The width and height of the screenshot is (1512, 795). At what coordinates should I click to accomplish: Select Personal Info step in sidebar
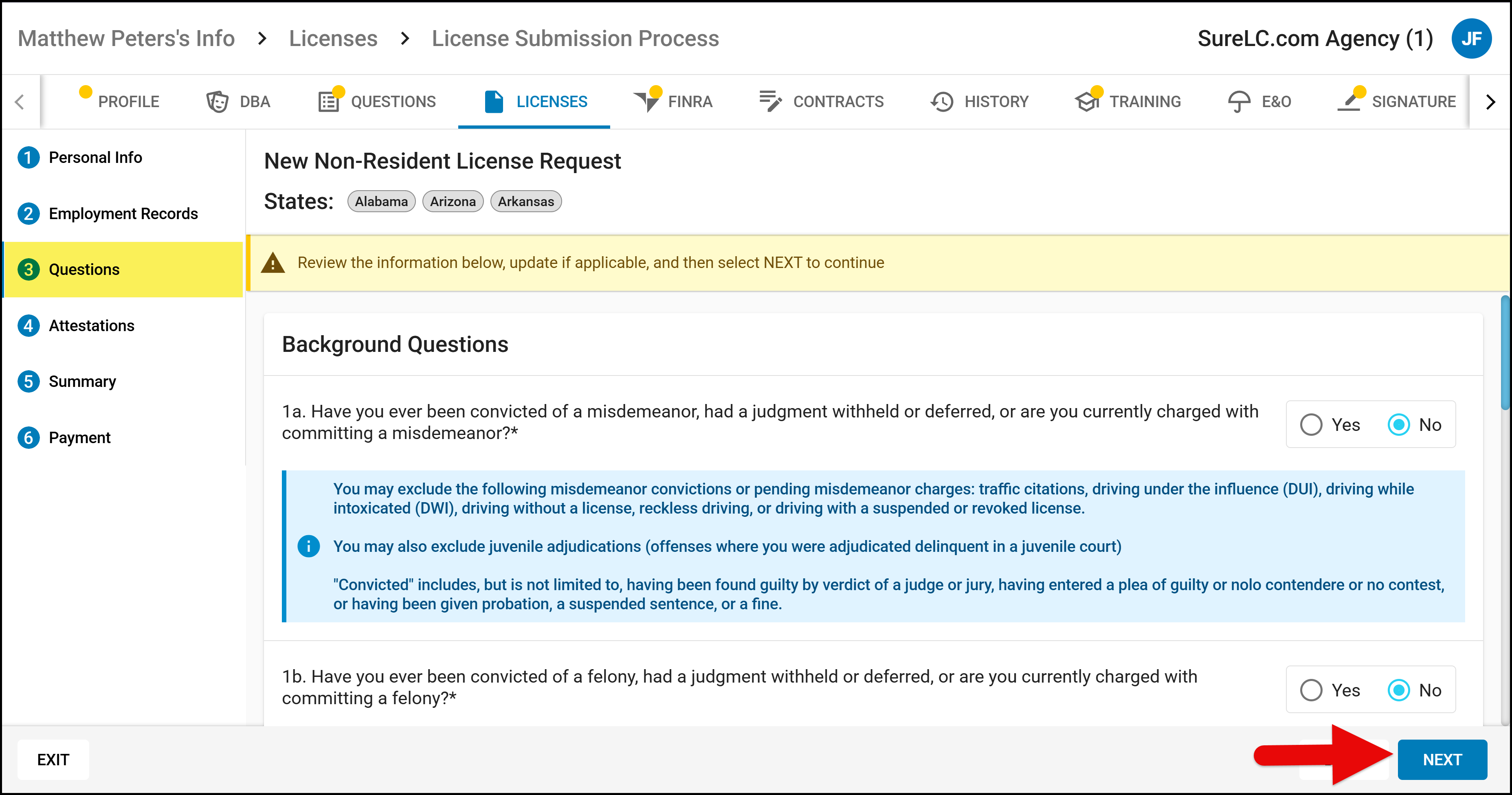[123, 157]
